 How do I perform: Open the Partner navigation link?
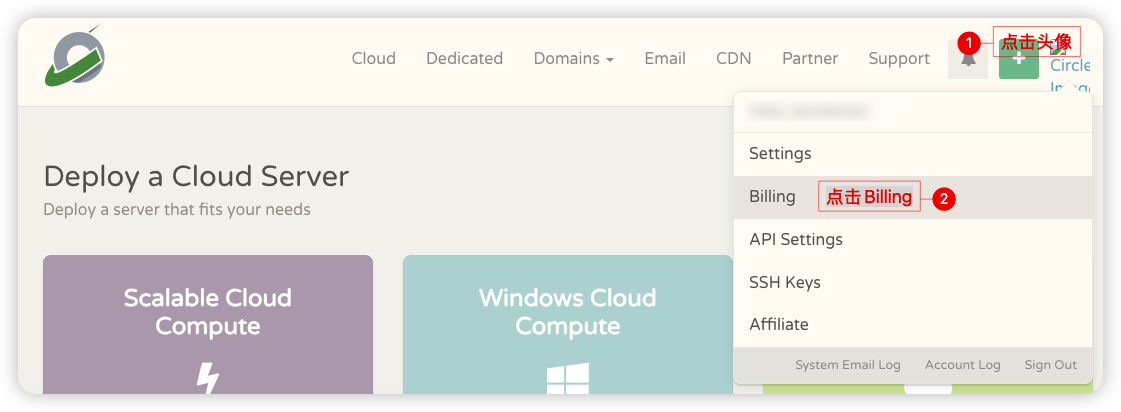[810, 59]
